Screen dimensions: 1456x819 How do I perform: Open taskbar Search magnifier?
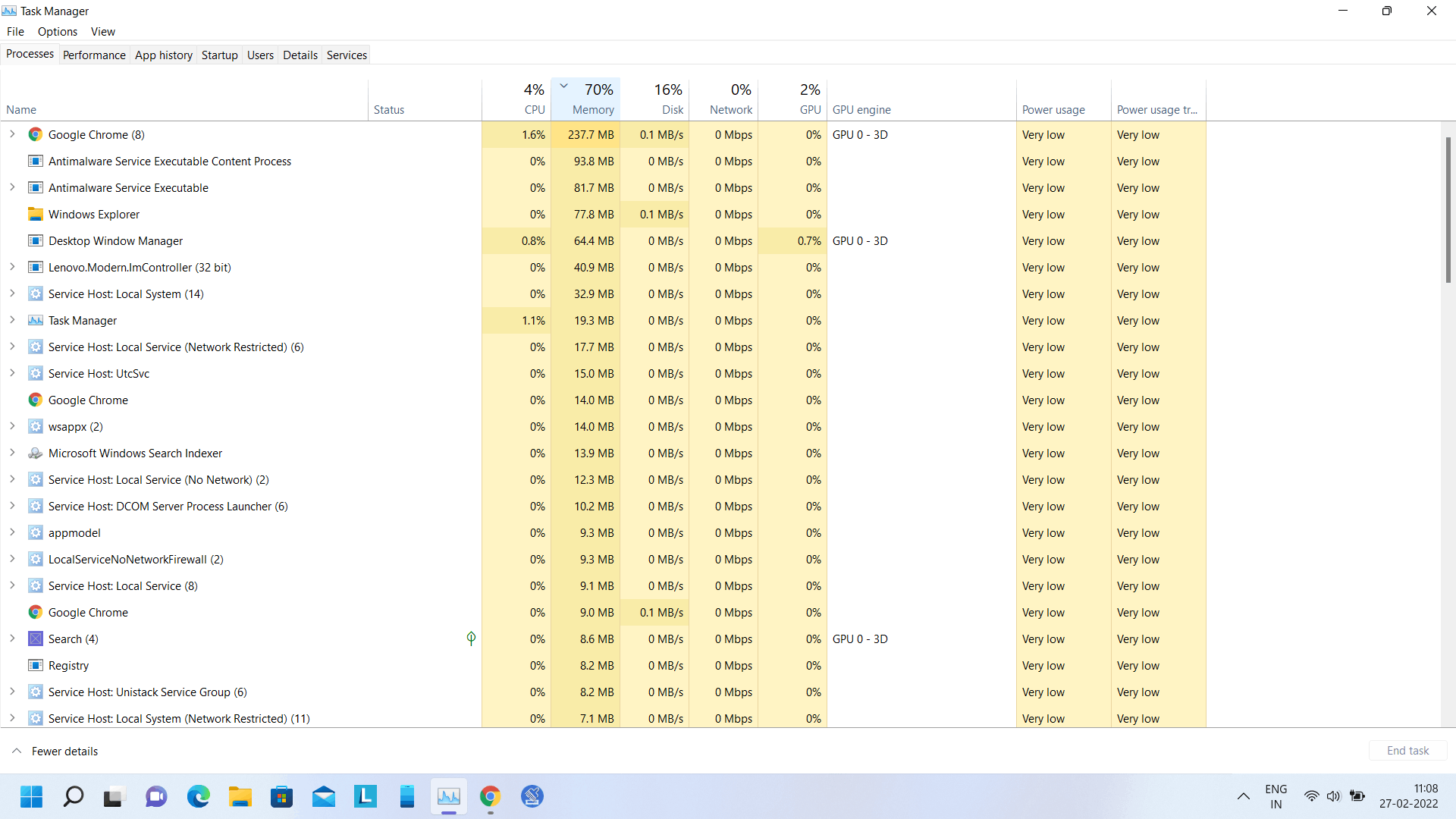click(x=74, y=796)
